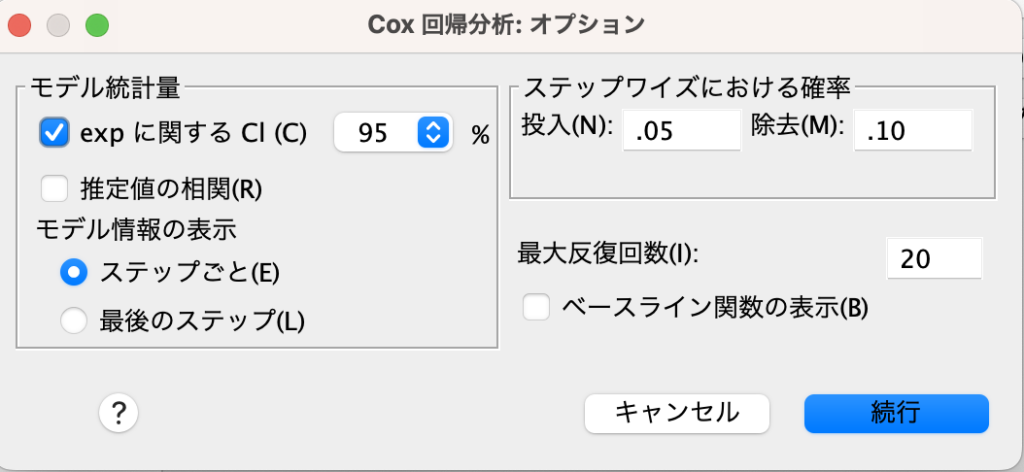
Task: Close the Cox 回帰分析 options dialog
Action: [19, 25]
